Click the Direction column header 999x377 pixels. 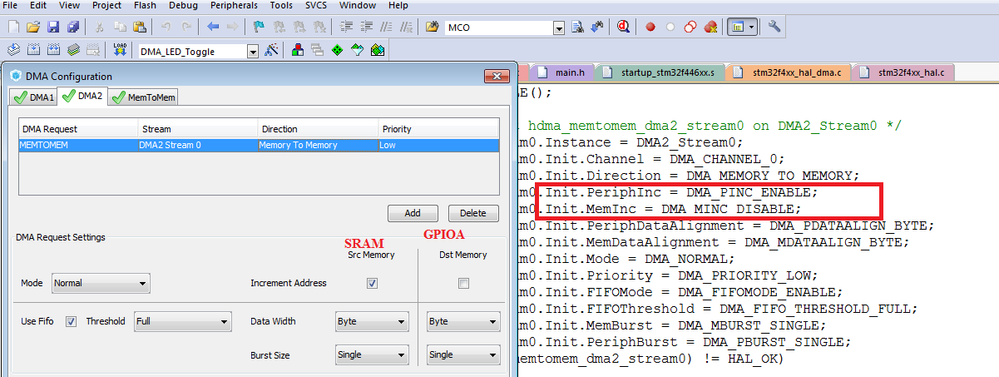point(318,129)
